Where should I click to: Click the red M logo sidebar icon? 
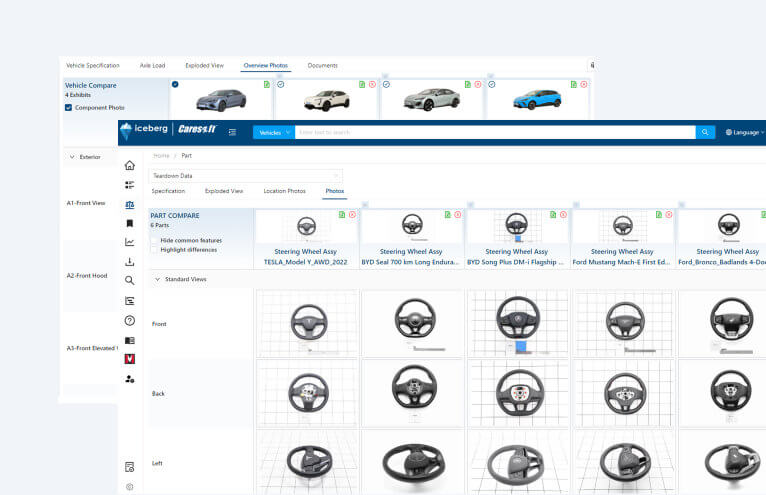tap(129, 359)
